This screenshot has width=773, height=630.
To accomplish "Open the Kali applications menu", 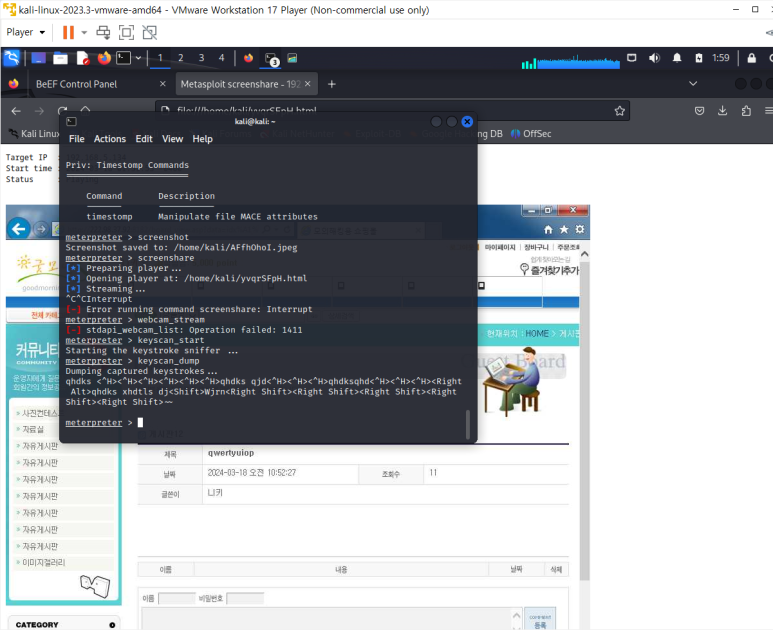I will tap(12, 58).
